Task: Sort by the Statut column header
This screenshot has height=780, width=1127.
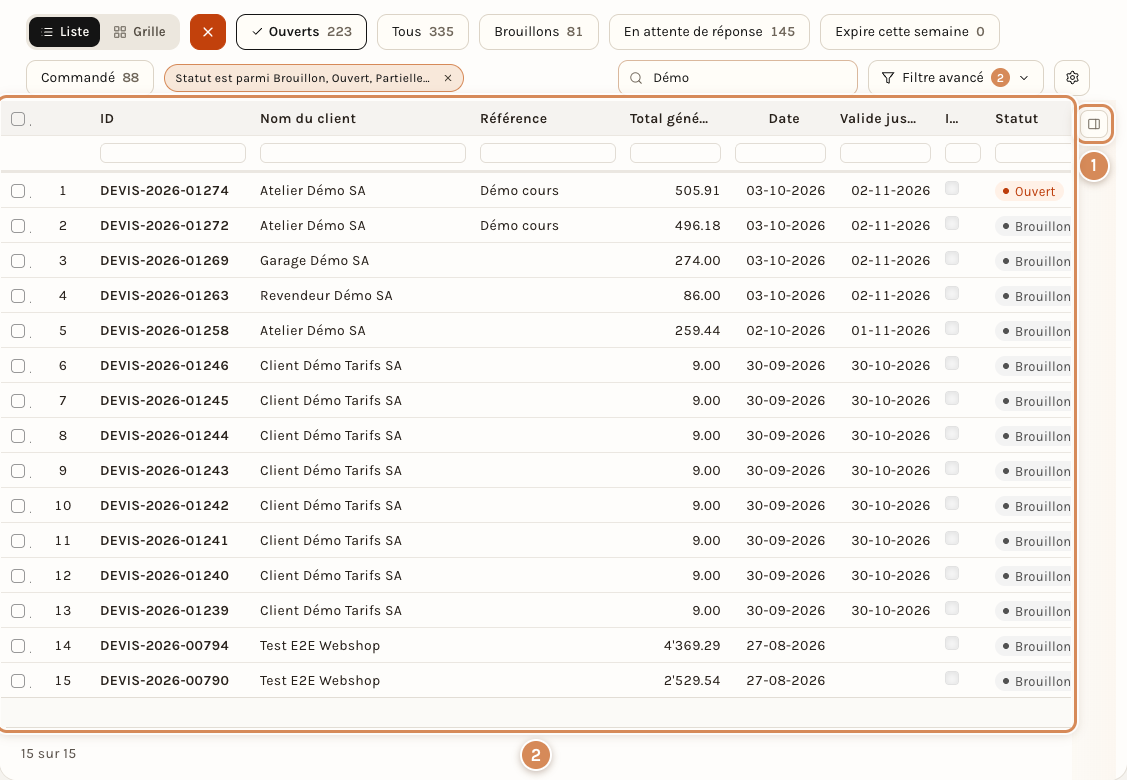Action: pos(1016,119)
